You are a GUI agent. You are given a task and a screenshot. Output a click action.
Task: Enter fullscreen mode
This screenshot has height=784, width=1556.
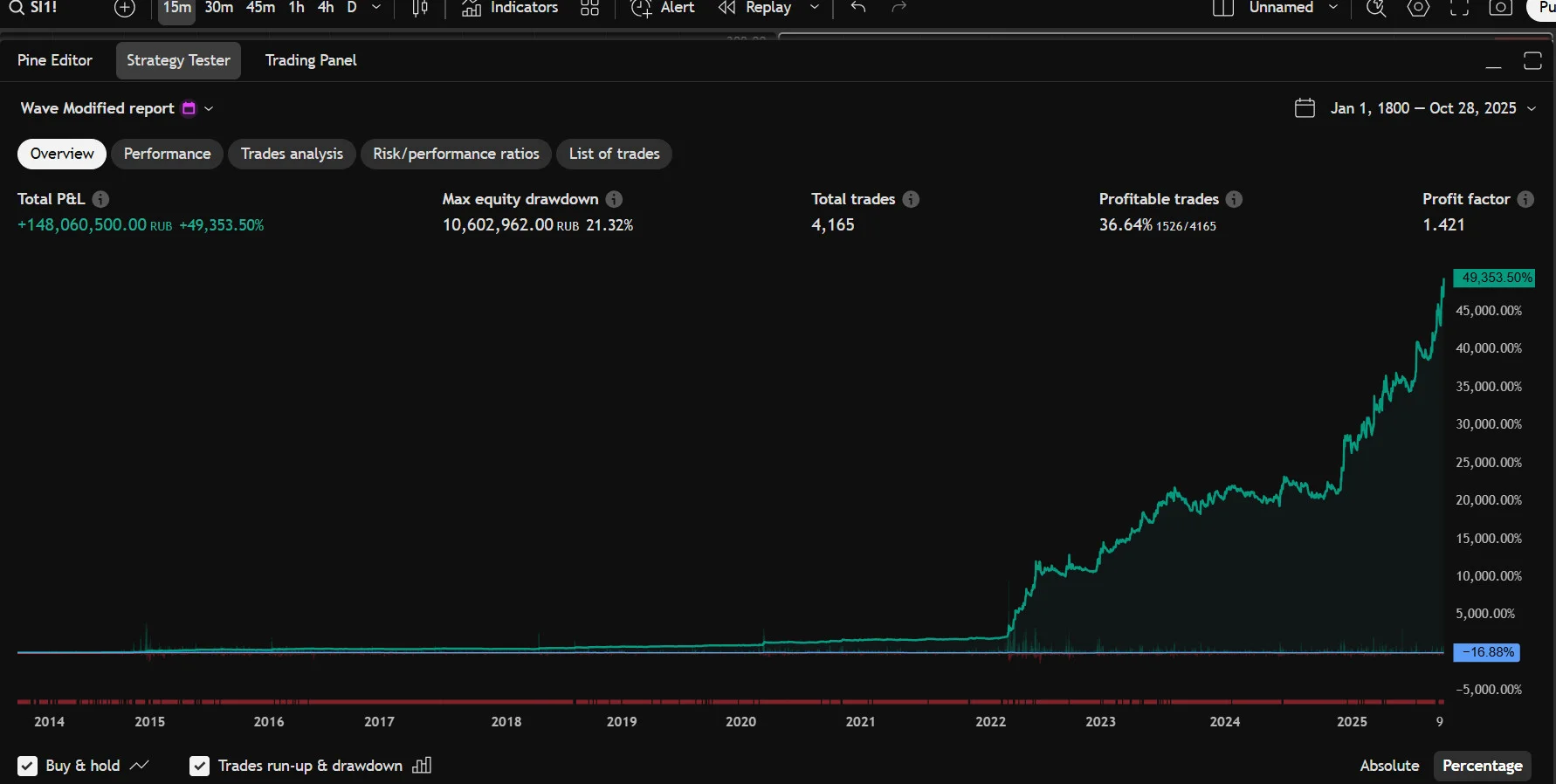[1459, 8]
